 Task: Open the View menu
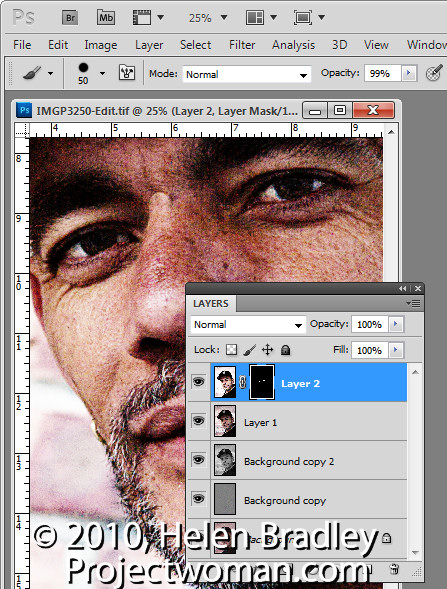(376, 45)
